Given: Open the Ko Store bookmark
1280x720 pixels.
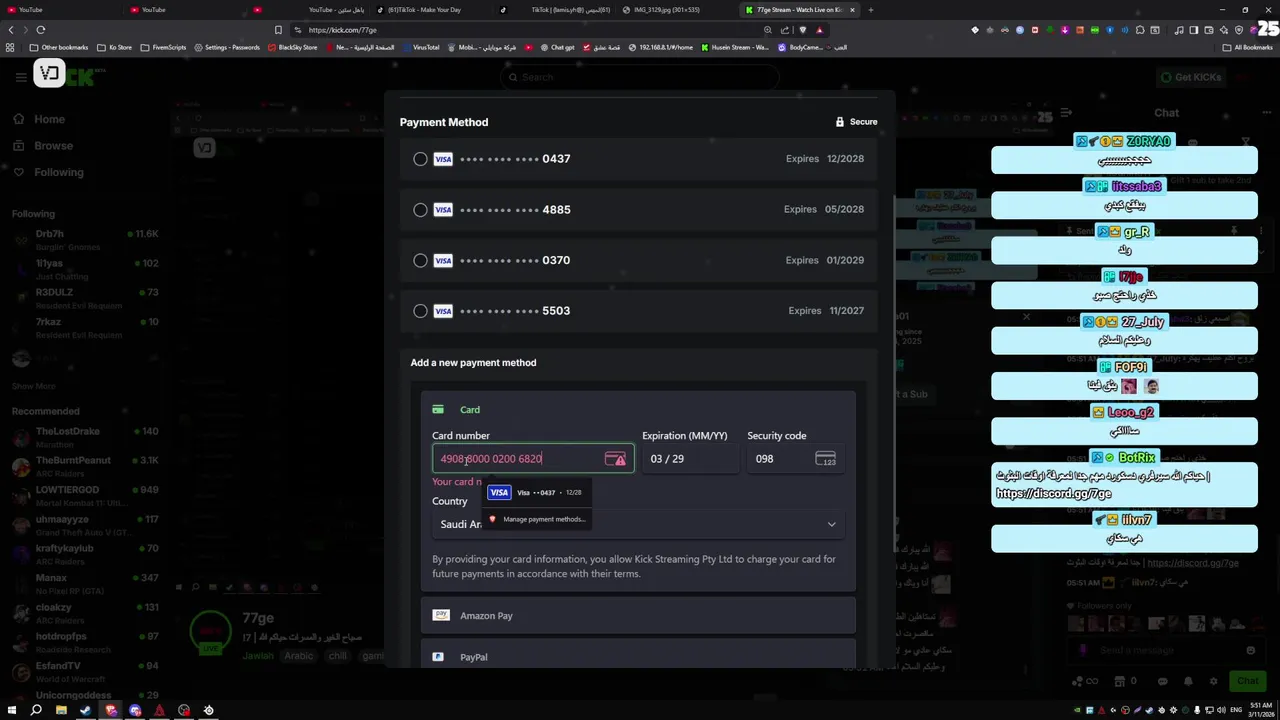Looking at the screenshot, I should 115,47.
